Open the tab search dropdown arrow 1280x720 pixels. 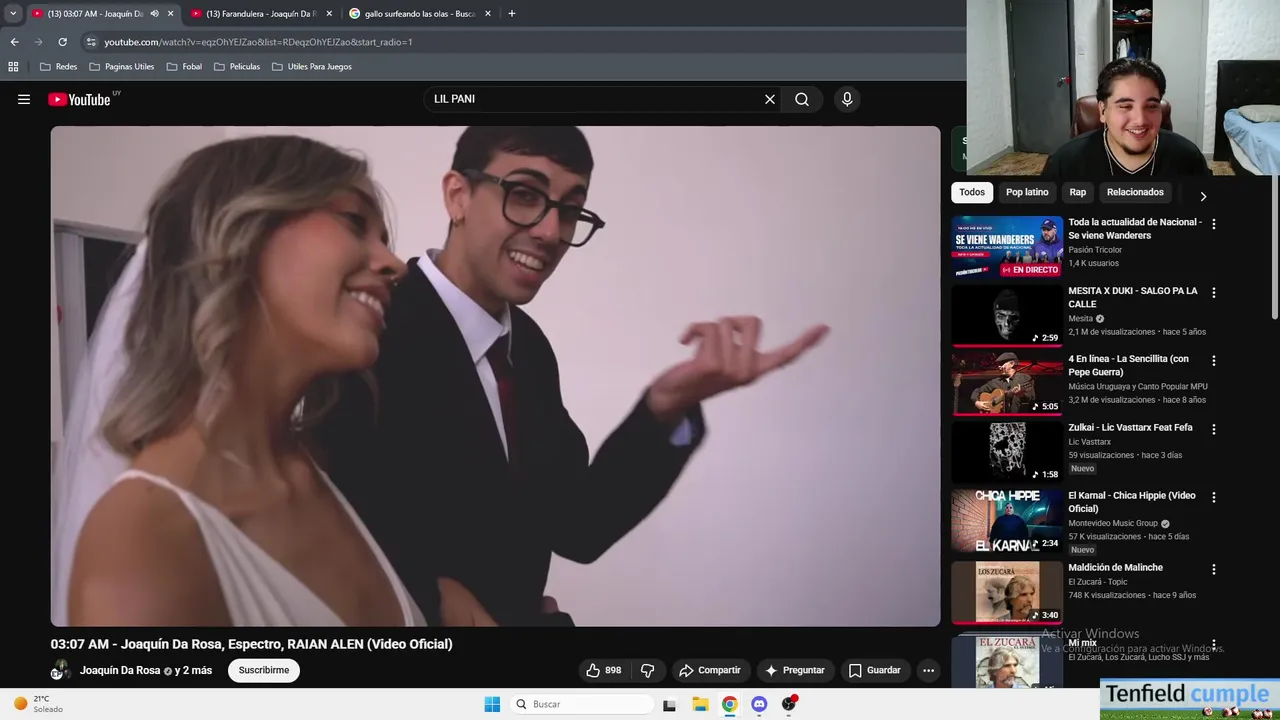[x=12, y=14]
